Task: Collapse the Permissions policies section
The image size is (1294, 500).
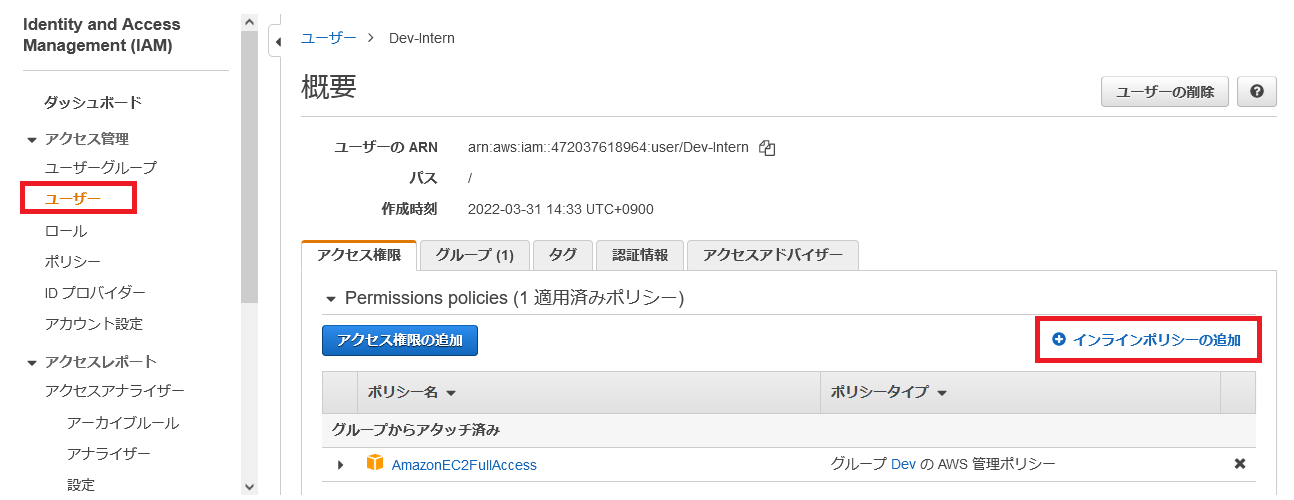Action: [331, 298]
